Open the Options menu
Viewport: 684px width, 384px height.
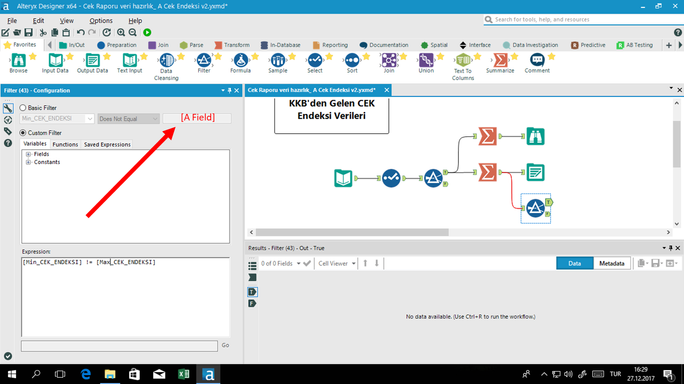pos(101,21)
